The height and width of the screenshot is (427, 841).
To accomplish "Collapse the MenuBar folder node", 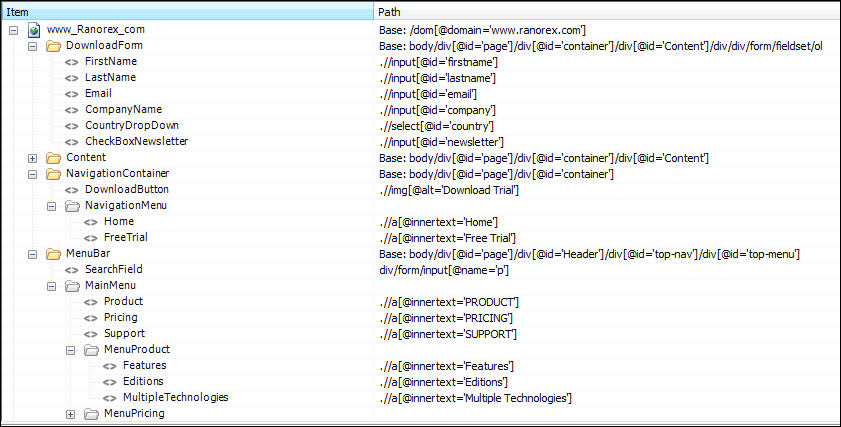I will coord(32,254).
